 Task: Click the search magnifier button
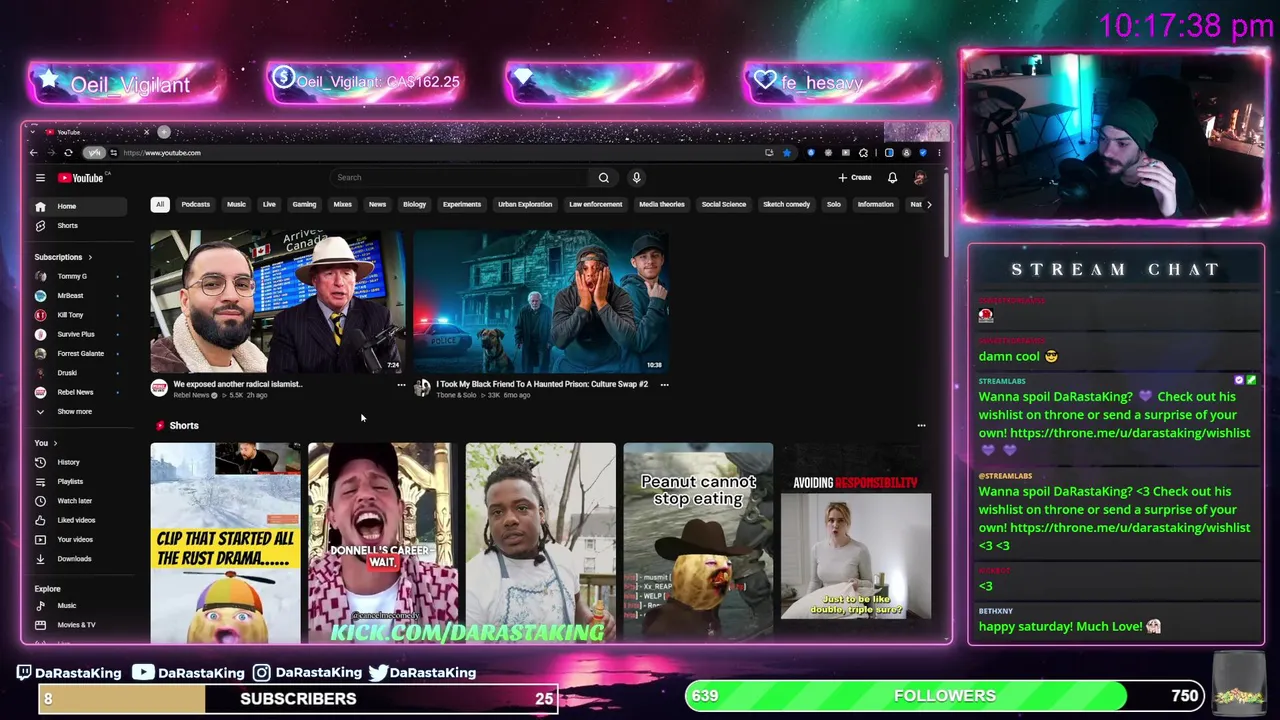pyautogui.click(x=604, y=178)
